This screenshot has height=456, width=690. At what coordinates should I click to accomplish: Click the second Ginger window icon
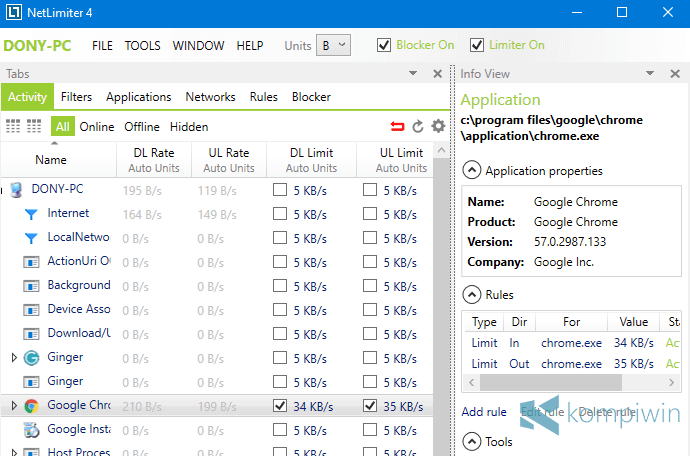(x=31, y=382)
